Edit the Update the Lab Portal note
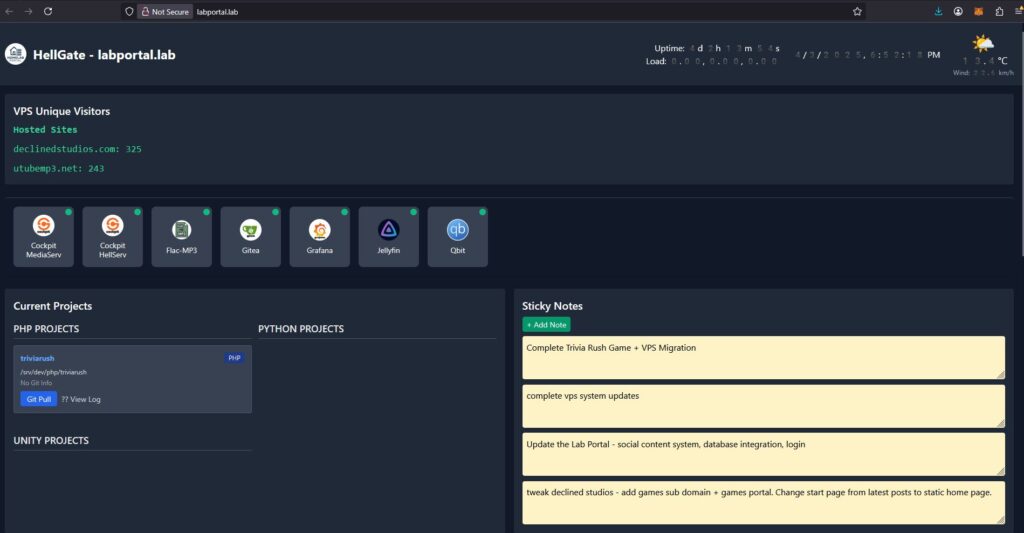 763,454
